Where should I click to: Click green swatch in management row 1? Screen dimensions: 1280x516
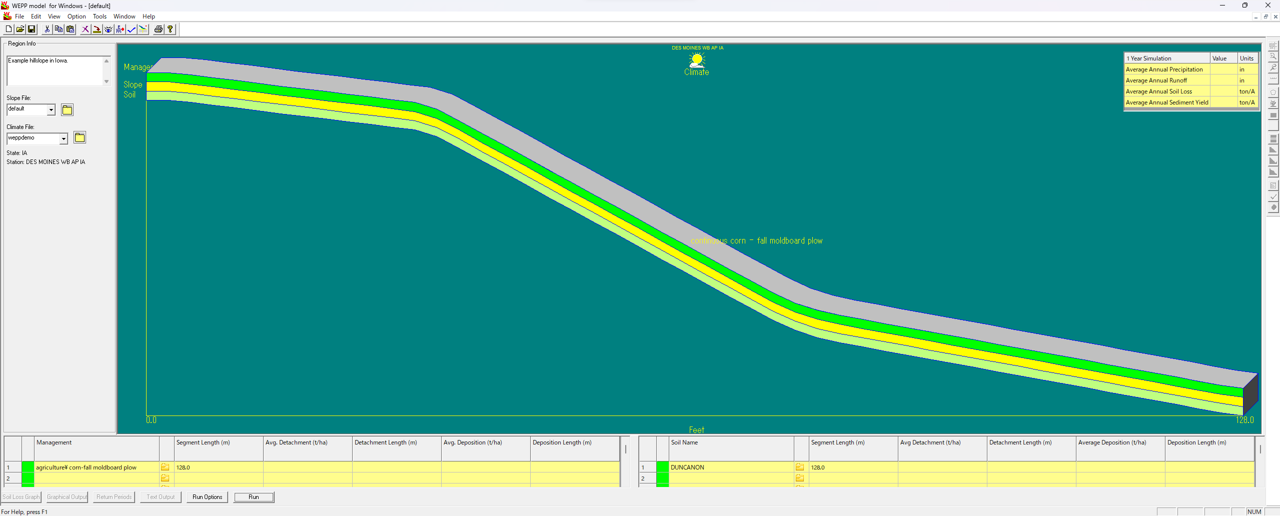[27, 467]
